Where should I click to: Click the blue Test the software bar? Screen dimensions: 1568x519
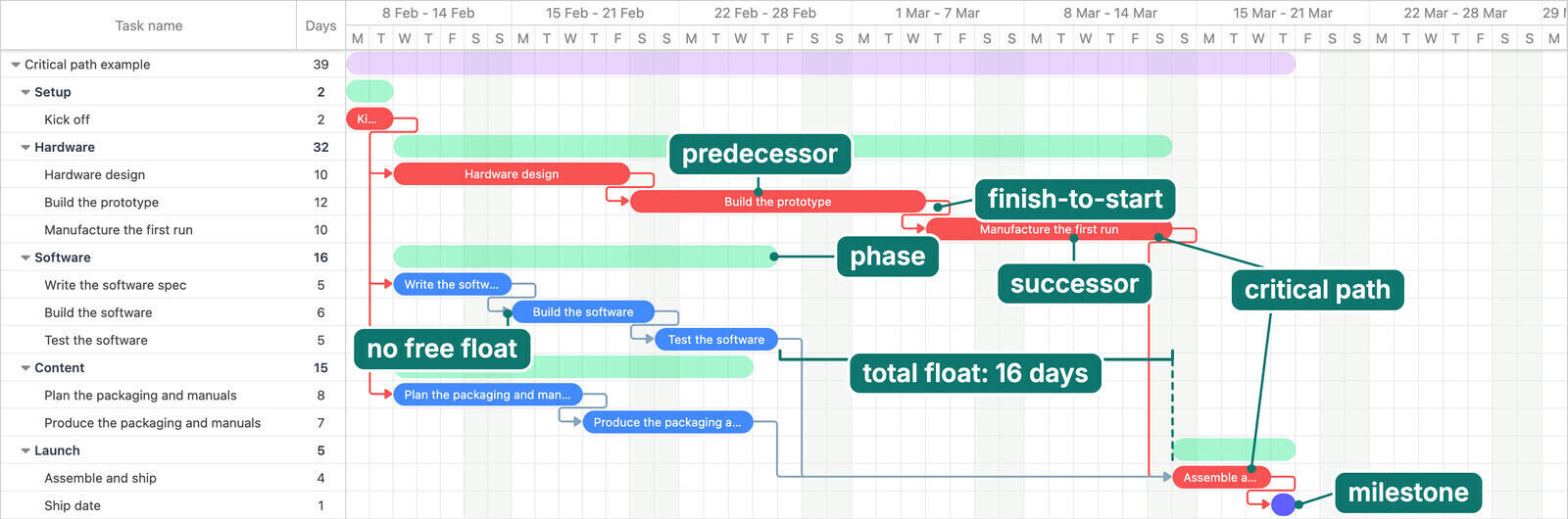716,340
